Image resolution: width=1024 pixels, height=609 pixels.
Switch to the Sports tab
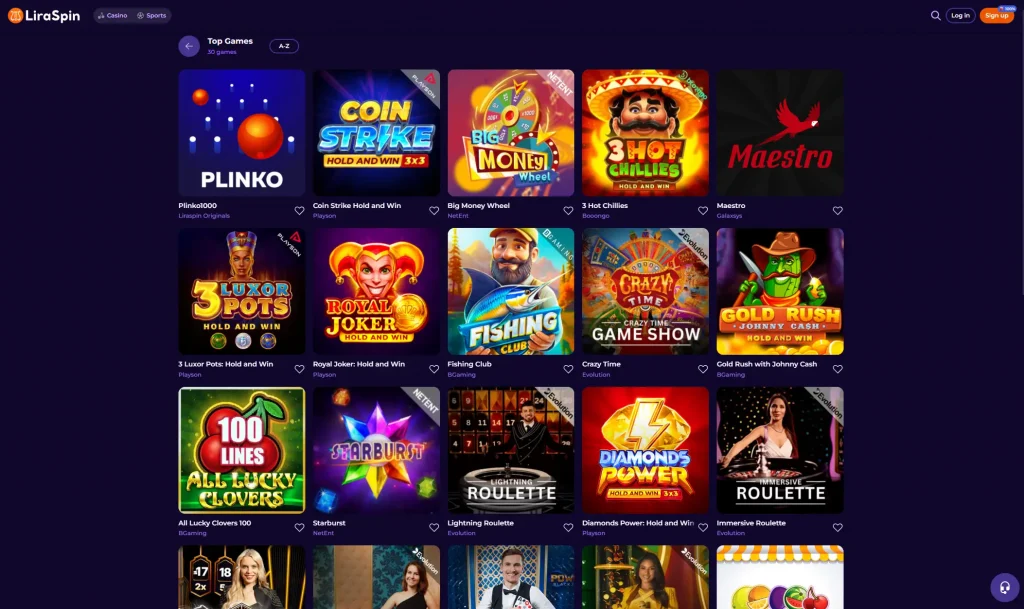pyautogui.click(x=152, y=16)
